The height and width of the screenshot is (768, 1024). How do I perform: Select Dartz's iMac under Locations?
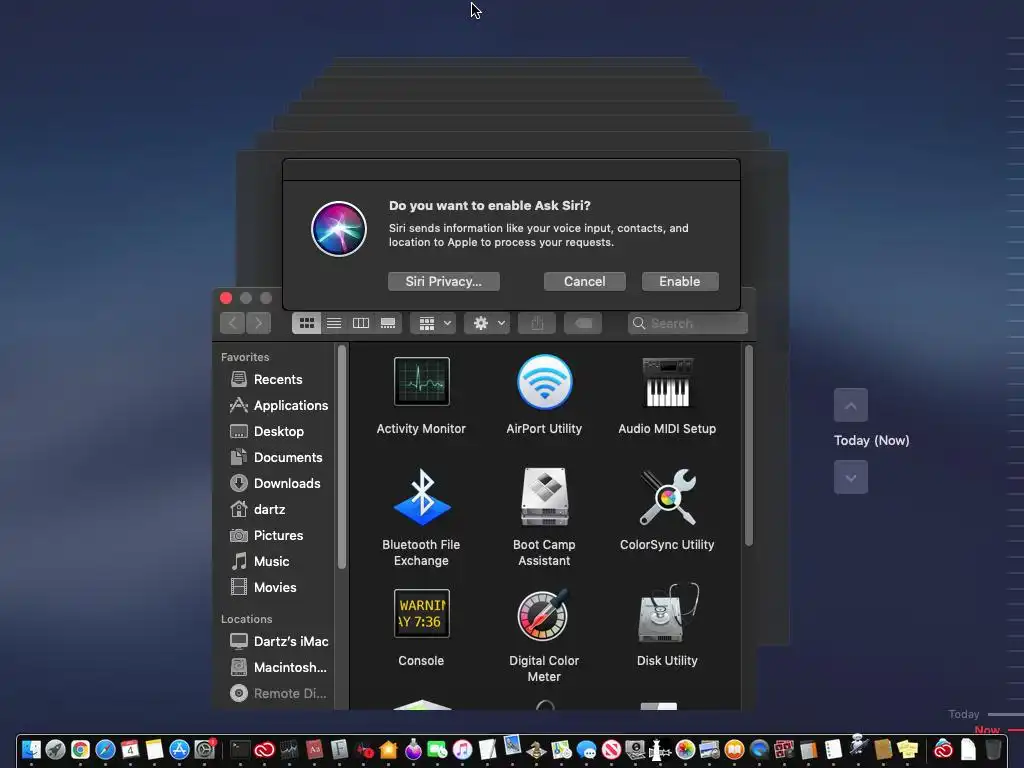[278, 641]
